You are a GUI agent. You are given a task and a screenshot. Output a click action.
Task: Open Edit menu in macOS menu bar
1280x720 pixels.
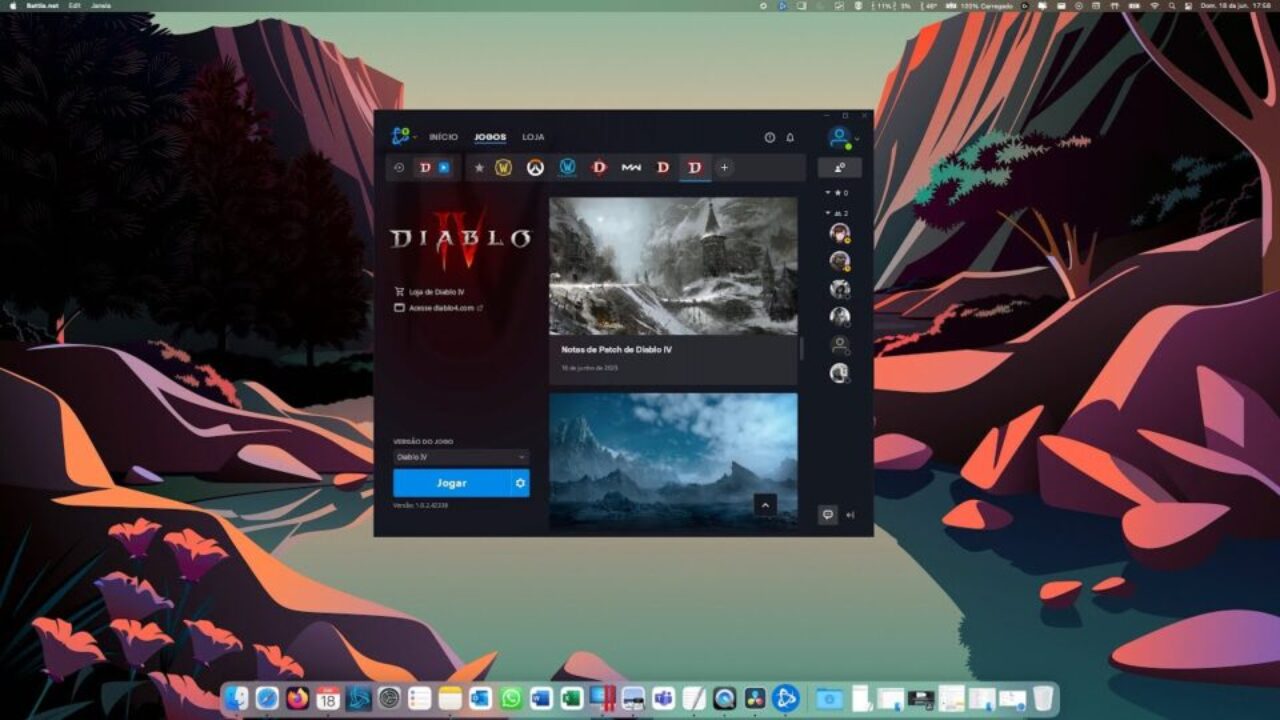[x=75, y=5]
